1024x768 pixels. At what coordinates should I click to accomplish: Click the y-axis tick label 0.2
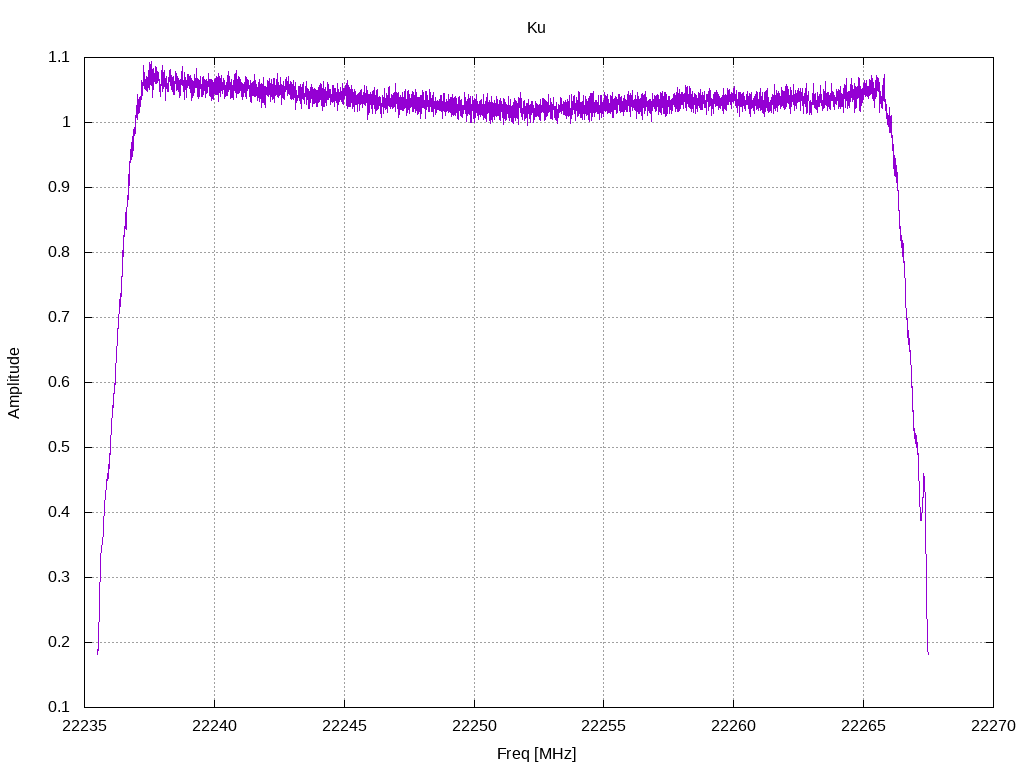[x=59, y=642]
